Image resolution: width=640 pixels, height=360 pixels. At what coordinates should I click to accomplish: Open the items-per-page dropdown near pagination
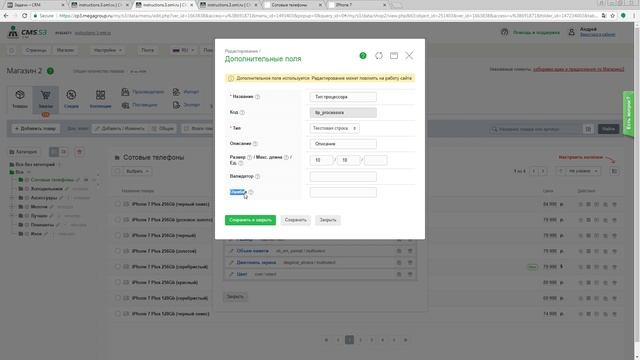[x=583, y=171]
